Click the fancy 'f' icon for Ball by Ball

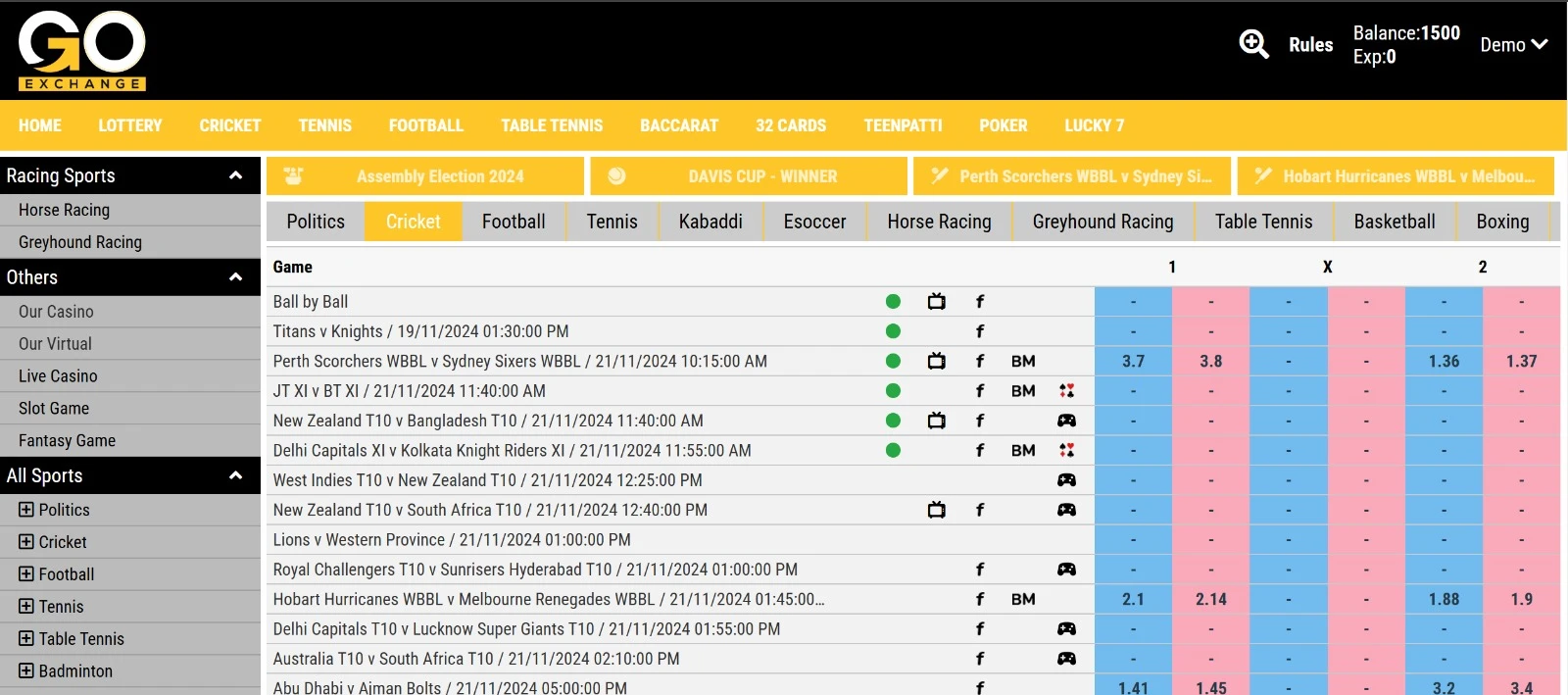(x=980, y=302)
